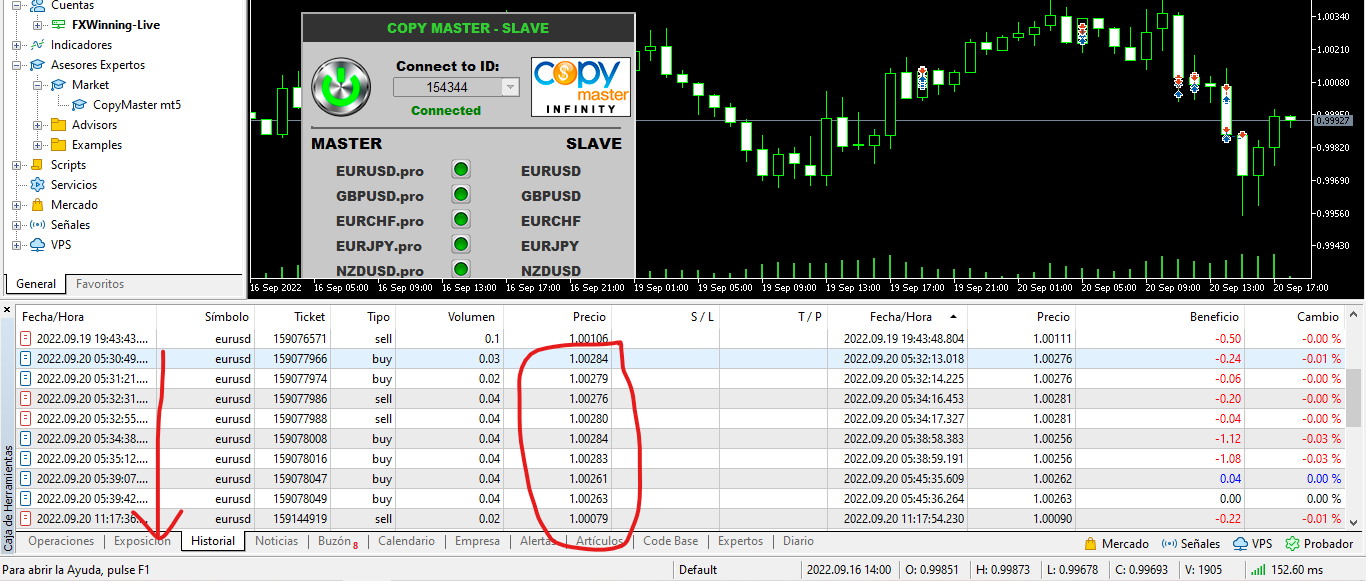This screenshot has height=581, width=1366.
Task: Click the Mercado shopping bag icon in navigator
Action: [38, 205]
